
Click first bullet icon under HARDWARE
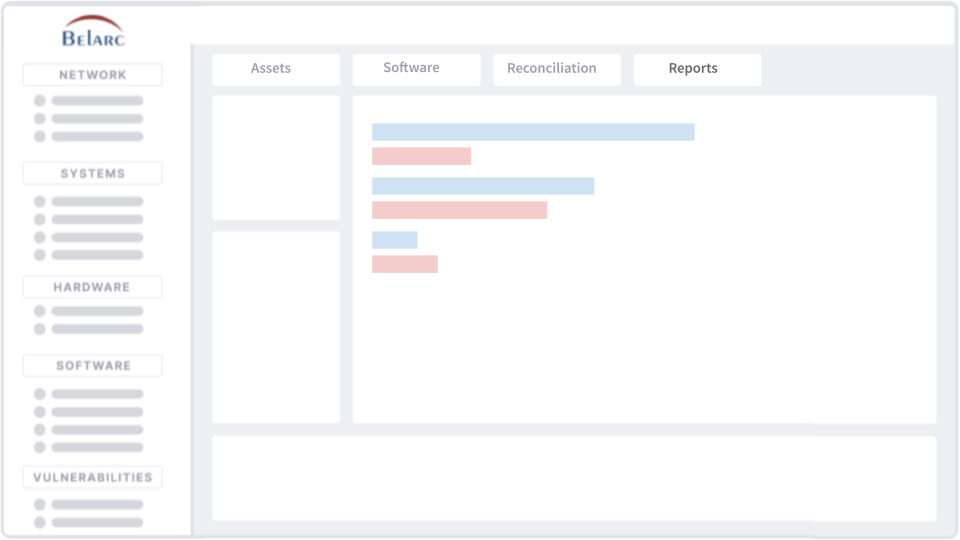(40, 311)
